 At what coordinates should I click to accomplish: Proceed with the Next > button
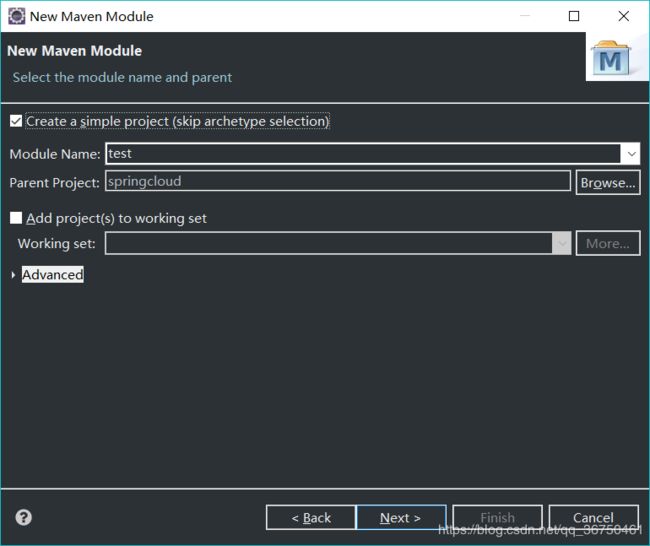[x=400, y=517]
